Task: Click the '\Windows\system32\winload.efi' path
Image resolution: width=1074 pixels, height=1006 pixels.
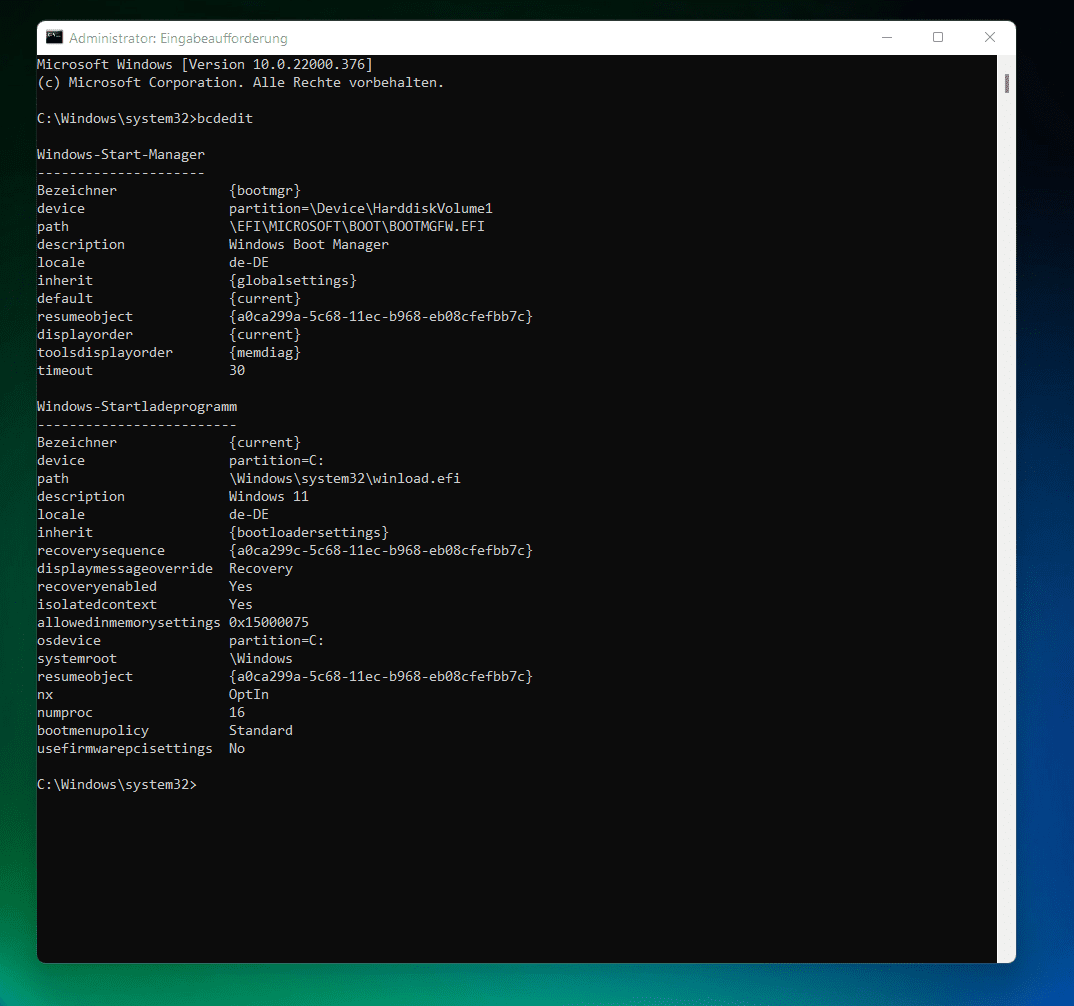Action: tap(345, 479)
